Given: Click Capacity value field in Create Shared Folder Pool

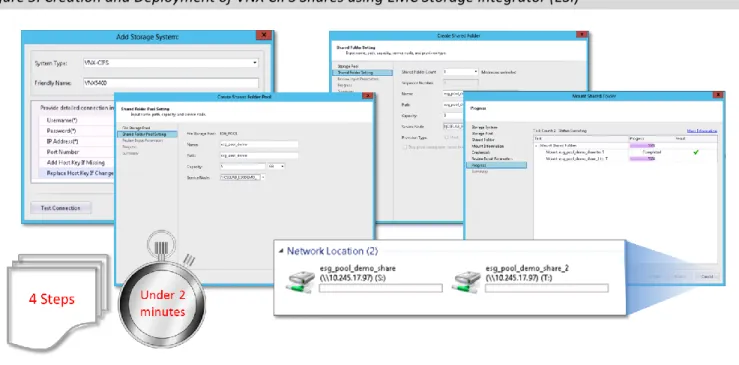Looking at the screenshot, I should (x=242, y=166).
